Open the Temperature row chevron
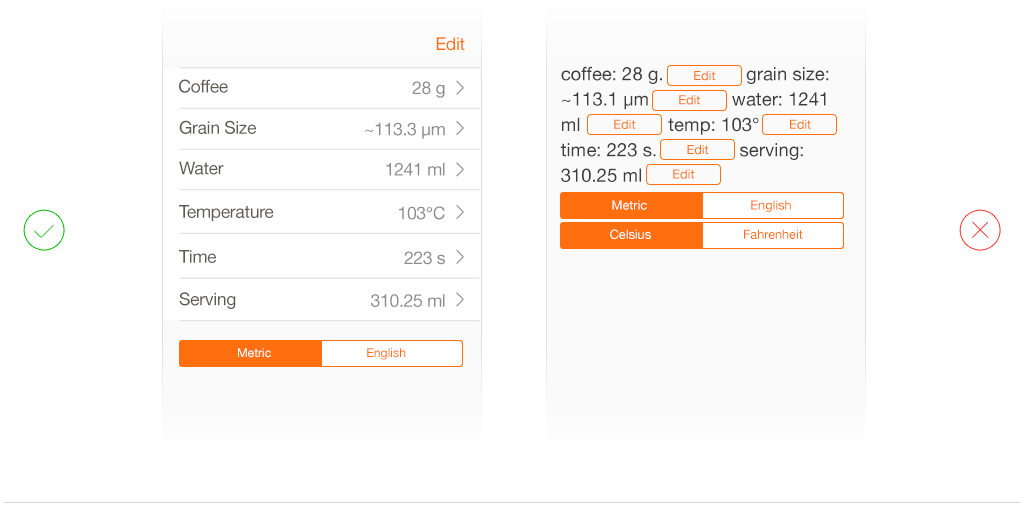Viewport: 1023px width, 505px height. point(460,212)
